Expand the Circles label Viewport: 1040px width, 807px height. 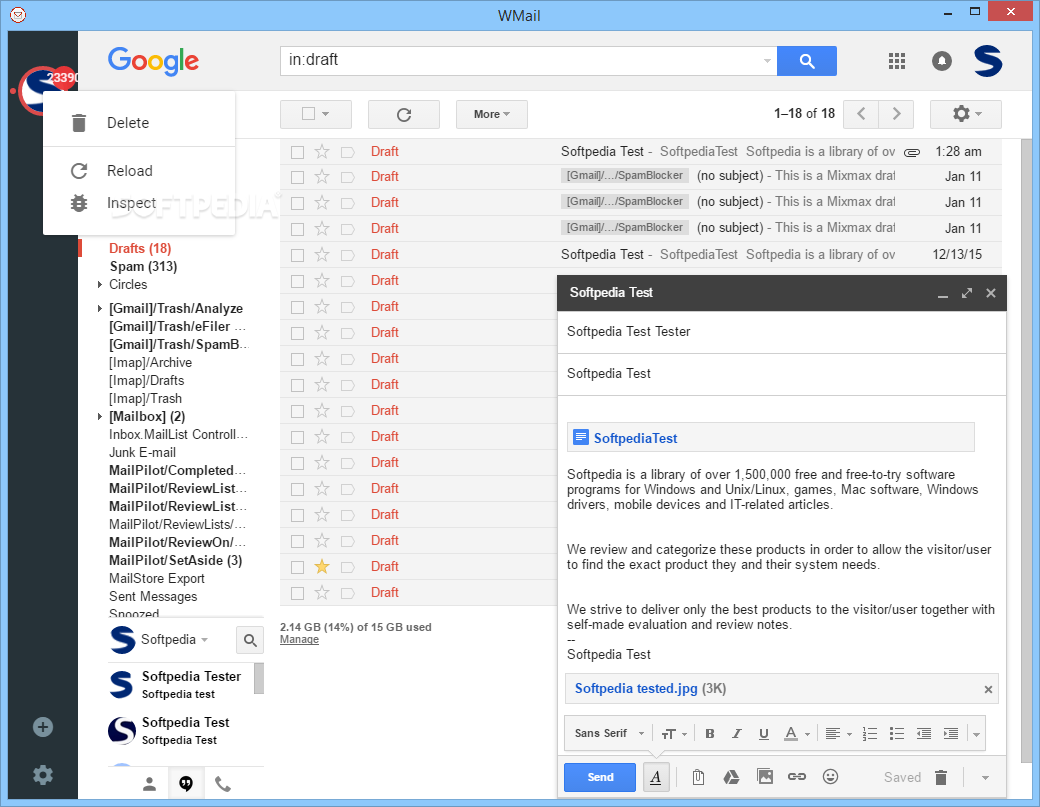click(x=99, y=284)
